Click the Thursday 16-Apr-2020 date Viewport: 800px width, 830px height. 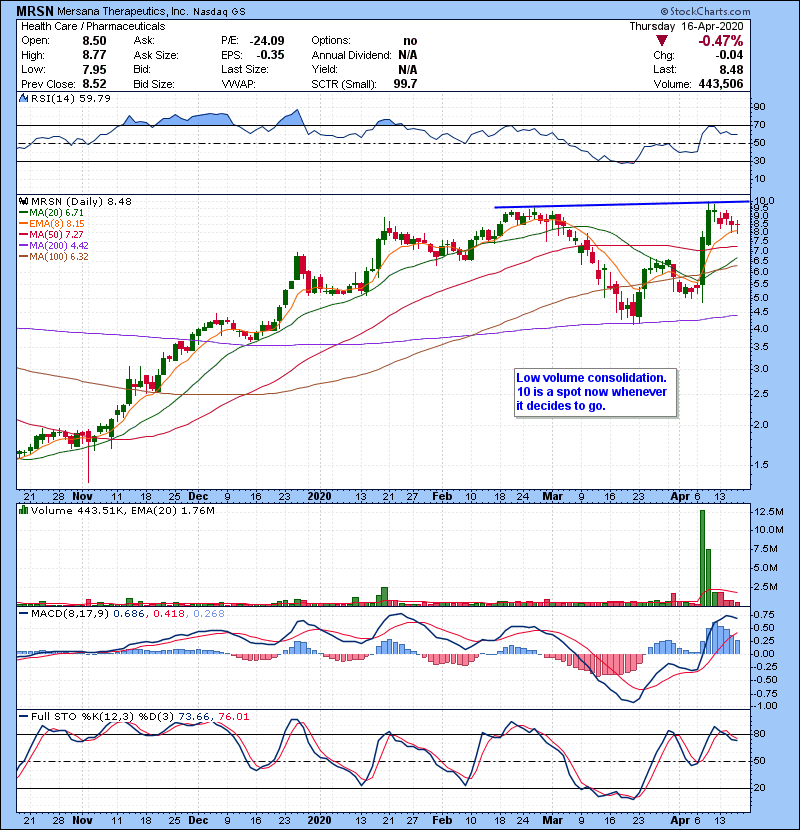click(x=686, y=26)
